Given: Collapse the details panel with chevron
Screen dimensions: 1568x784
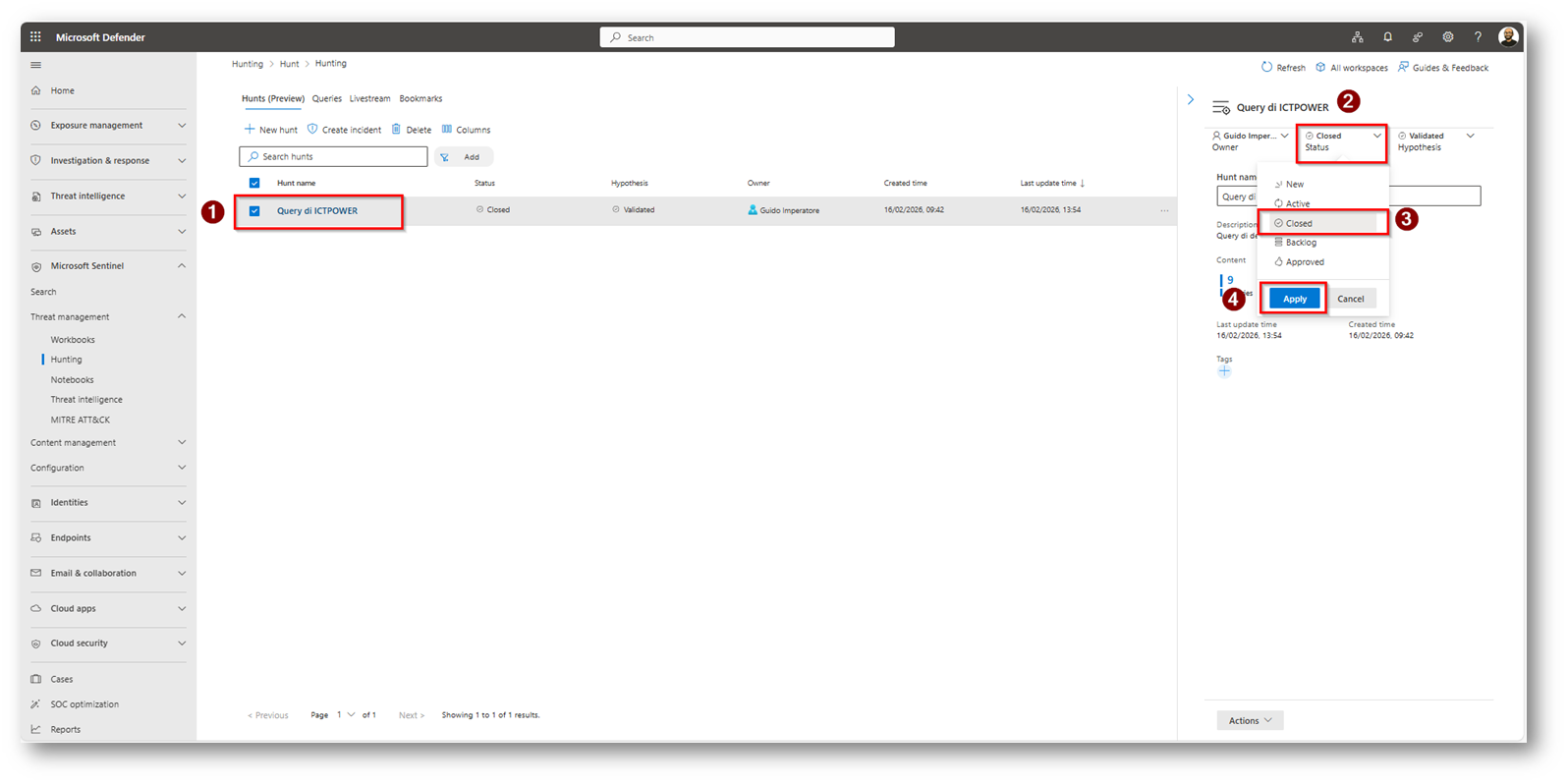Looking at the screenshot, I should (1191, 99).
